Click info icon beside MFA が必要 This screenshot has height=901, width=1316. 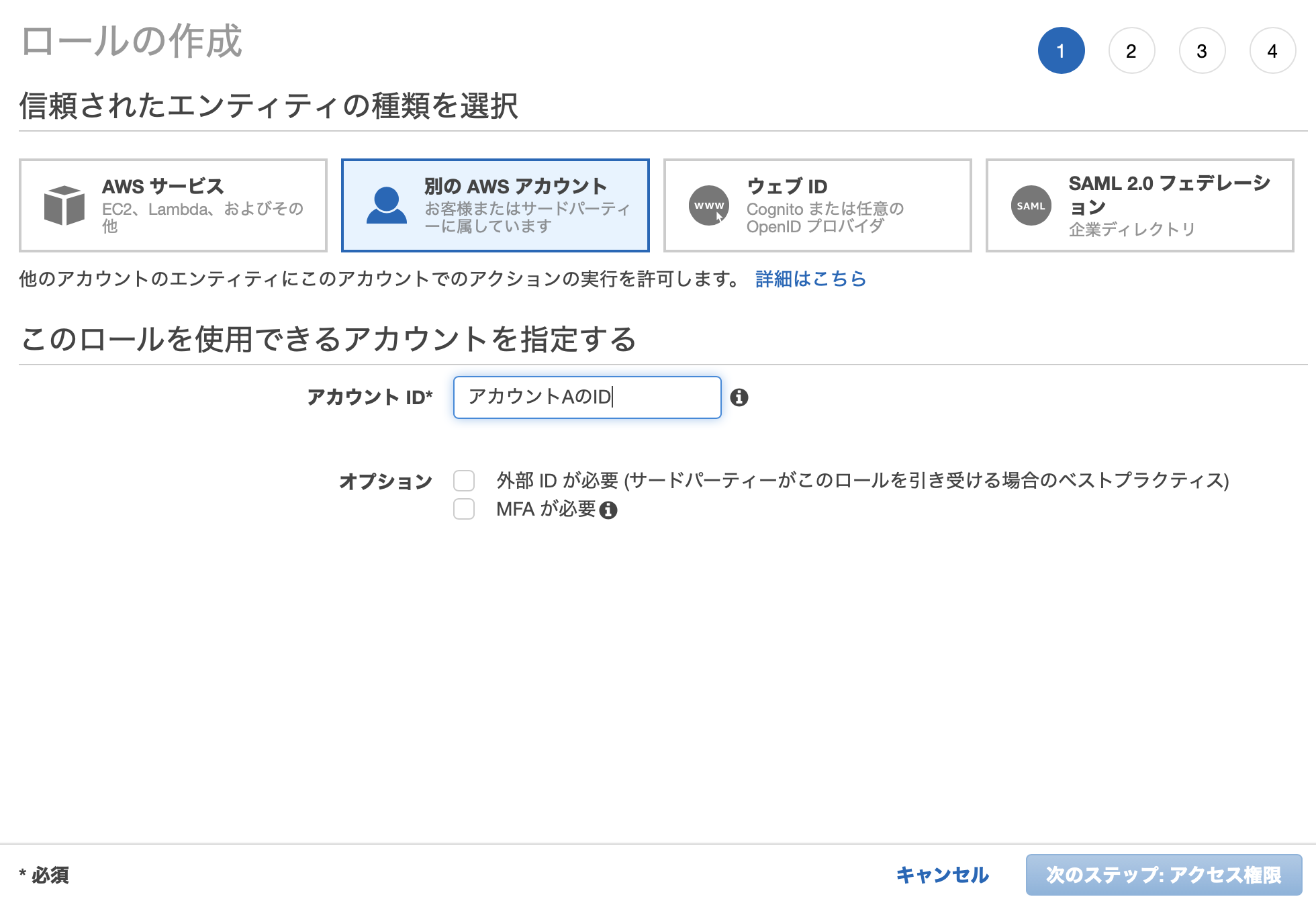coord(608,510)
